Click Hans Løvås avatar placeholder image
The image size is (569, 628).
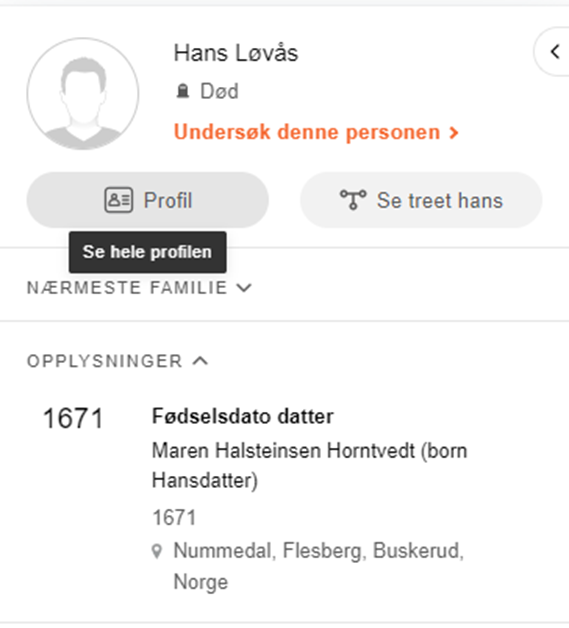[83, 94]
